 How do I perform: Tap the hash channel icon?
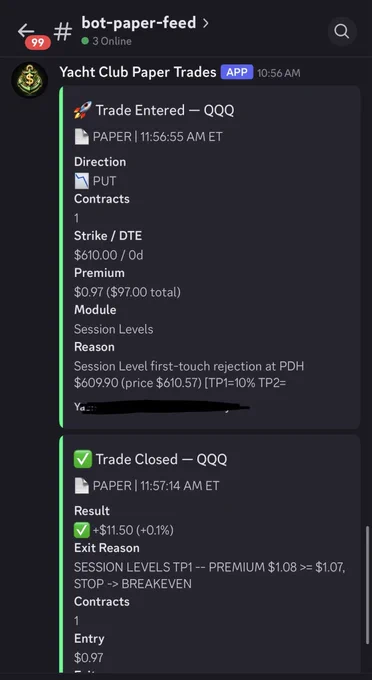pyautogui.click(x=63, y=32)
